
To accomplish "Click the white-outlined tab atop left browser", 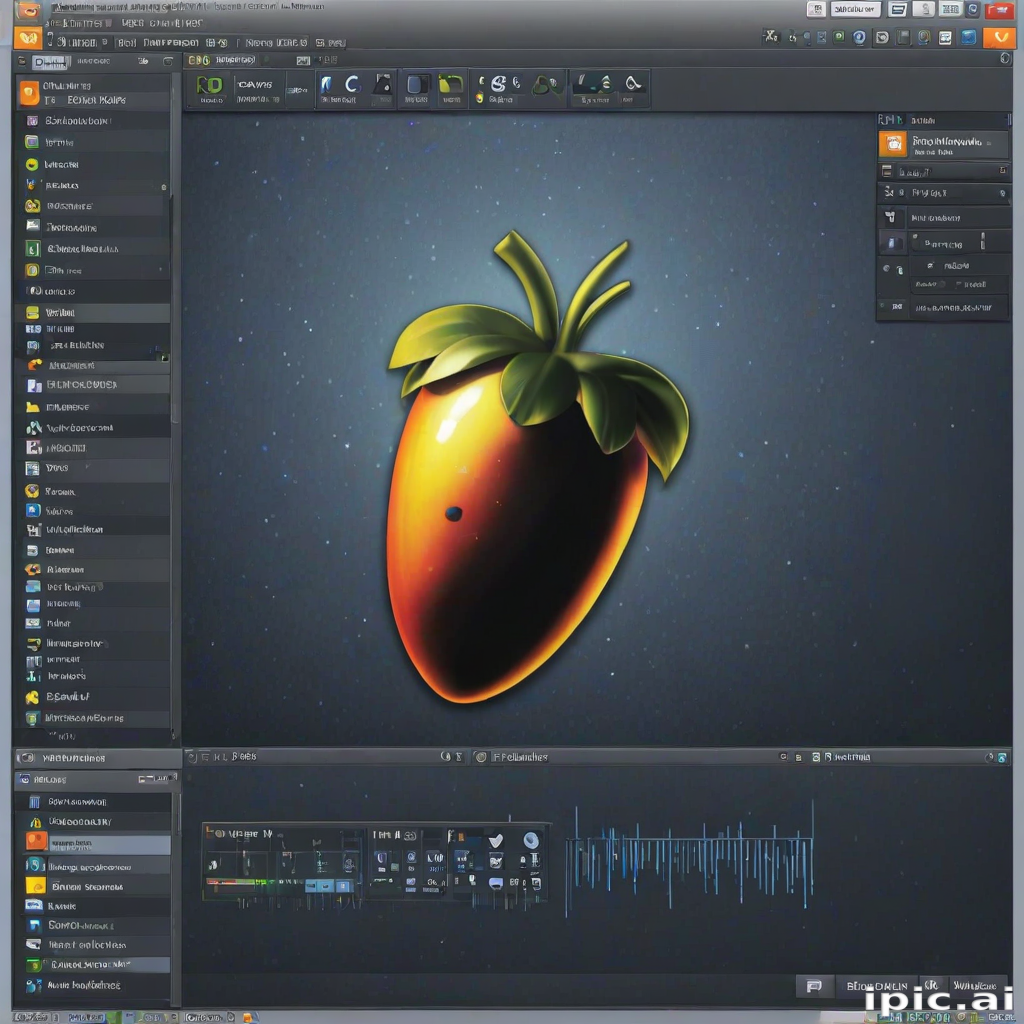I will point(50,62).
